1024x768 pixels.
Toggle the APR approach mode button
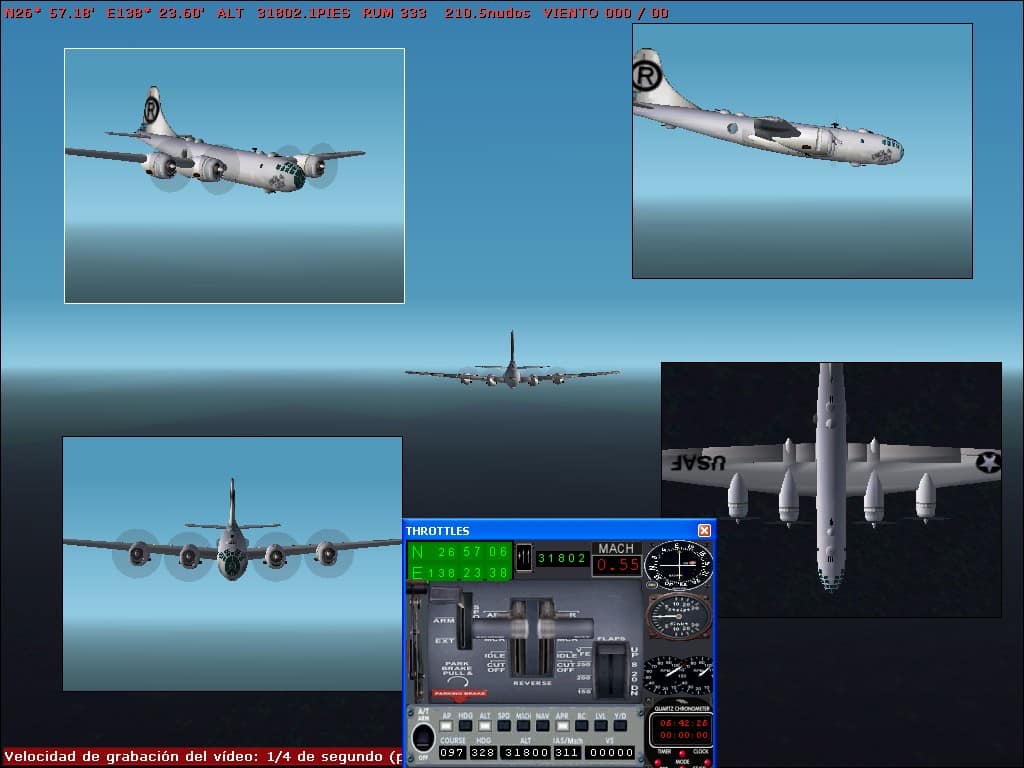click(562, 725)
